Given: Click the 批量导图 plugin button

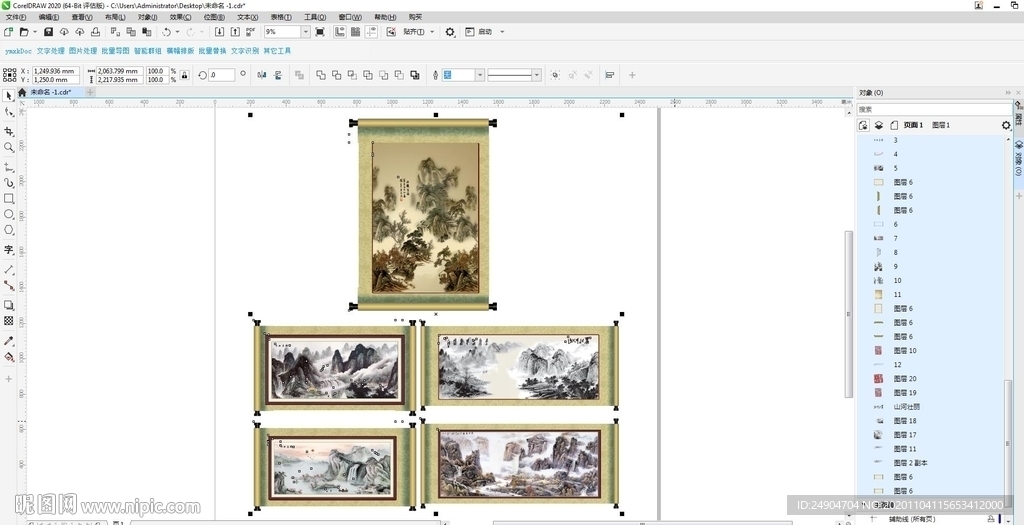Looking at the screenshot, I should (x=115, y=51).
